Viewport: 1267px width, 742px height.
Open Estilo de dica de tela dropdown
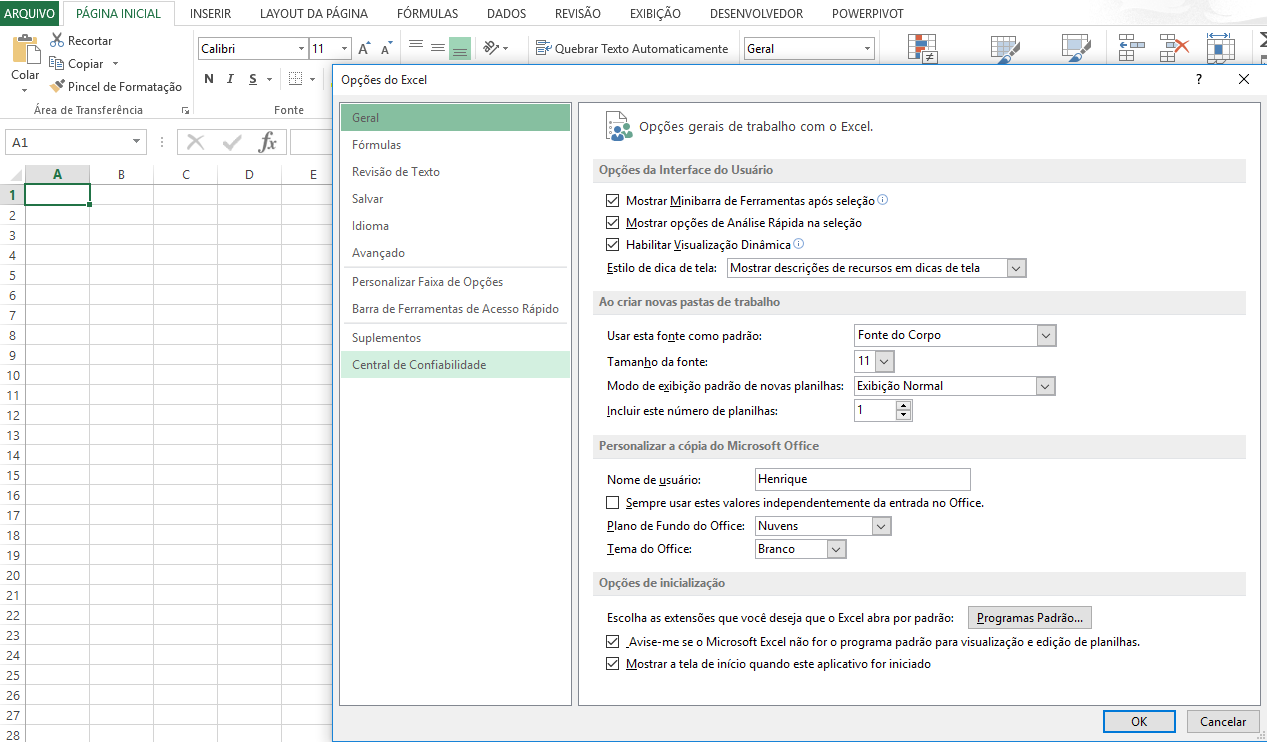click(x=1017, y=268)
